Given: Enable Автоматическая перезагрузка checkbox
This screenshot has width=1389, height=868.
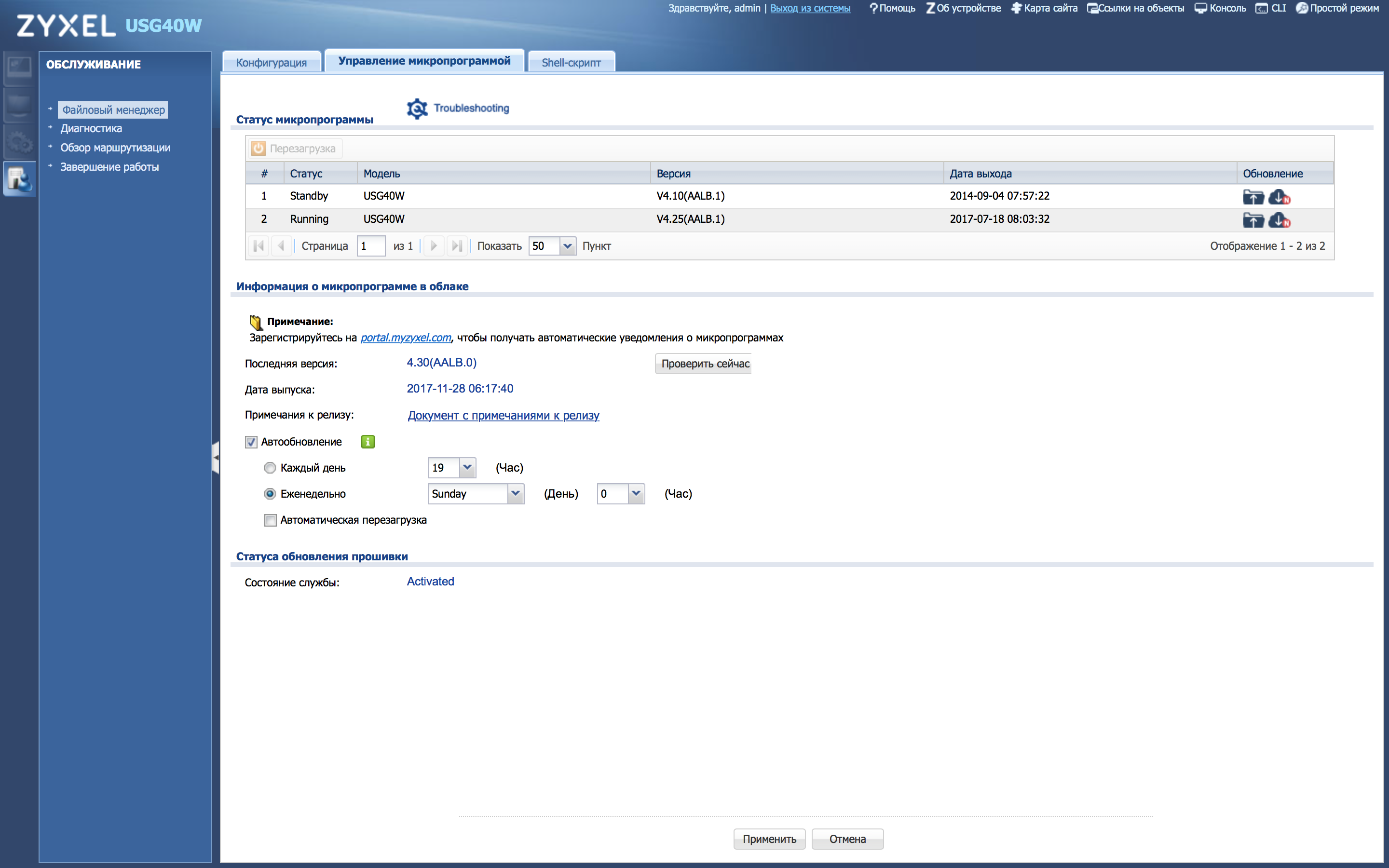Looking at the screenshot, I should point(270,520).
